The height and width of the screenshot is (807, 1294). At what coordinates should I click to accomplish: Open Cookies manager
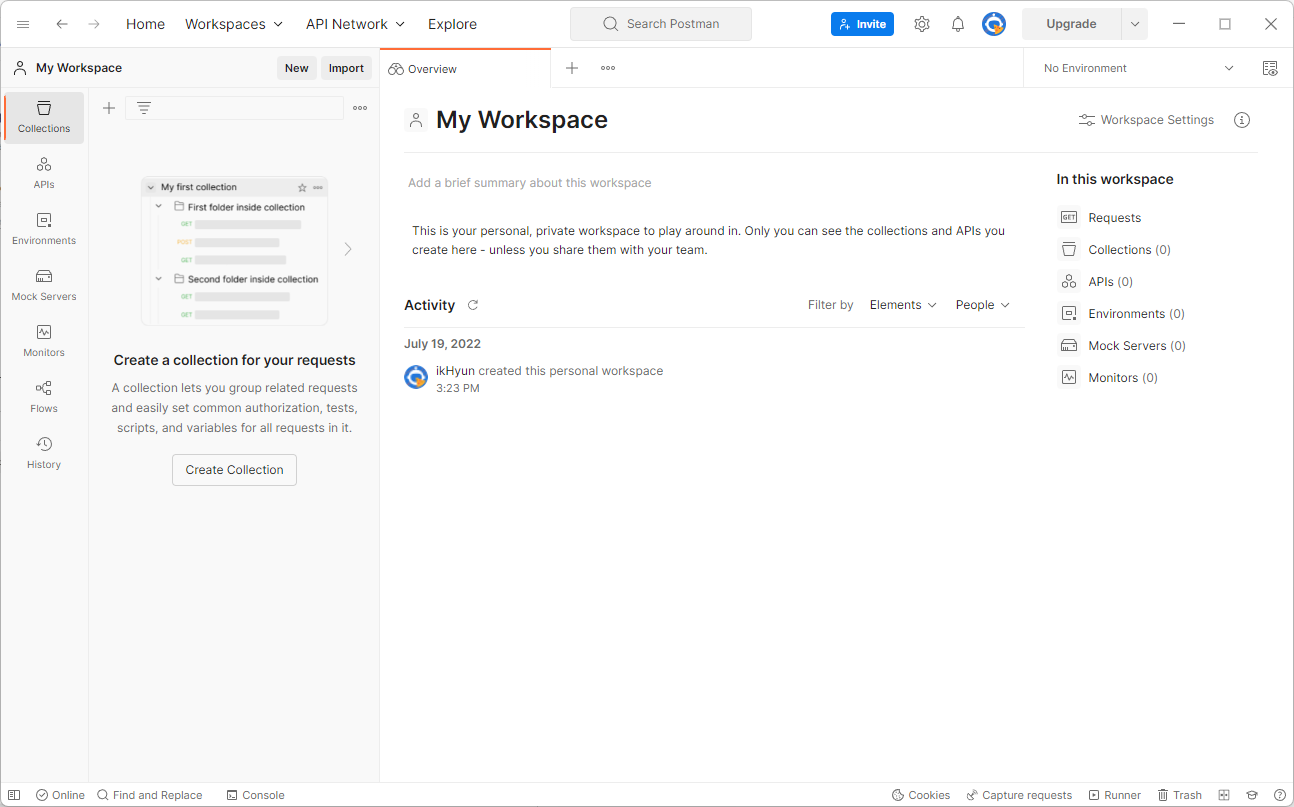tap(920, 795)
